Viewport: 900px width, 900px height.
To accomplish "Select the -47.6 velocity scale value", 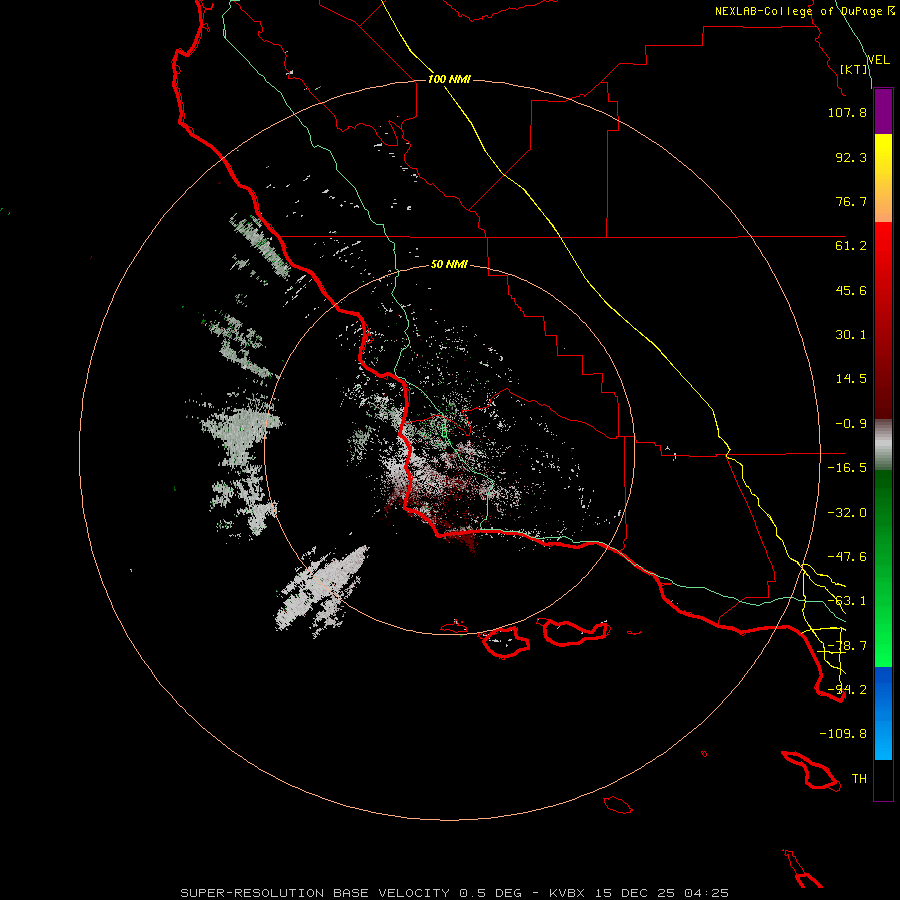I will 847,557.
